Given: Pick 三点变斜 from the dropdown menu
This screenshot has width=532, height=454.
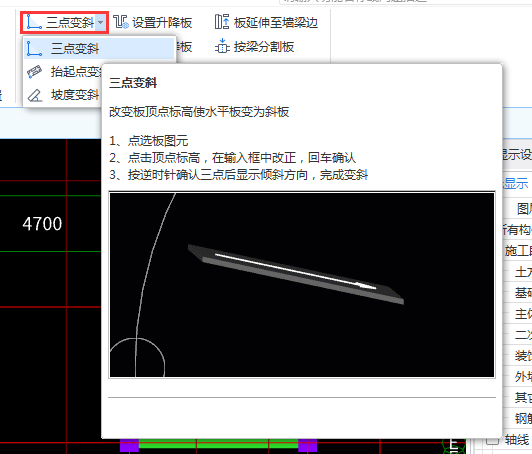Looking at the screenshot, I should [99, 48].
